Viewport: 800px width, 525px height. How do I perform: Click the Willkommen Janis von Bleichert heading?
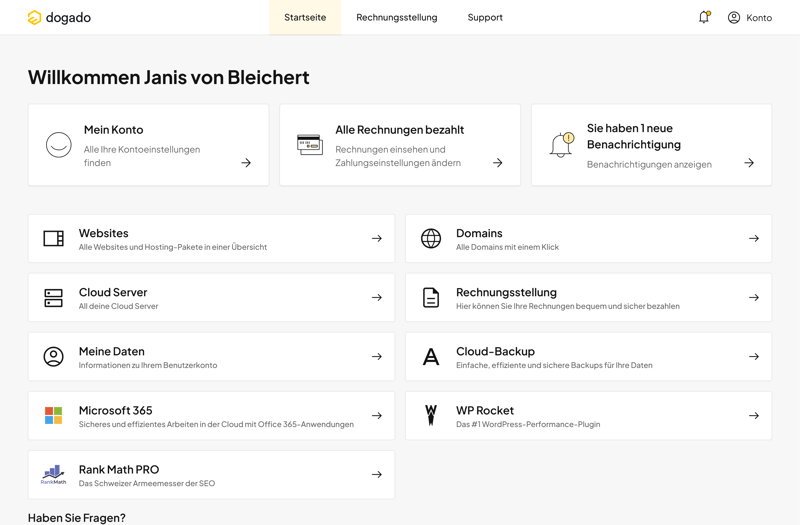[x=169, y=77]
